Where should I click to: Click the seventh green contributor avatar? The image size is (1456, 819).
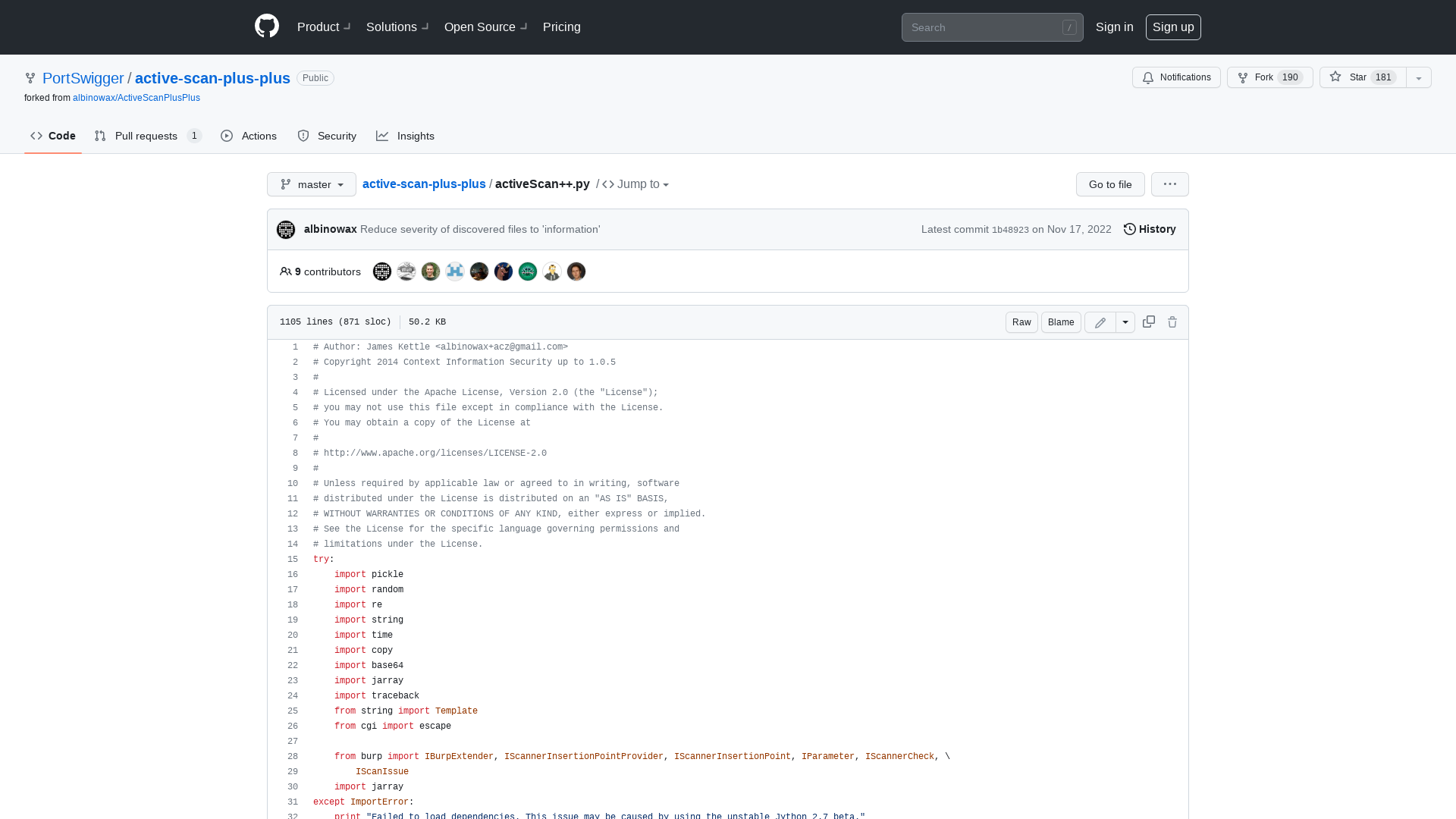[528, 271]
